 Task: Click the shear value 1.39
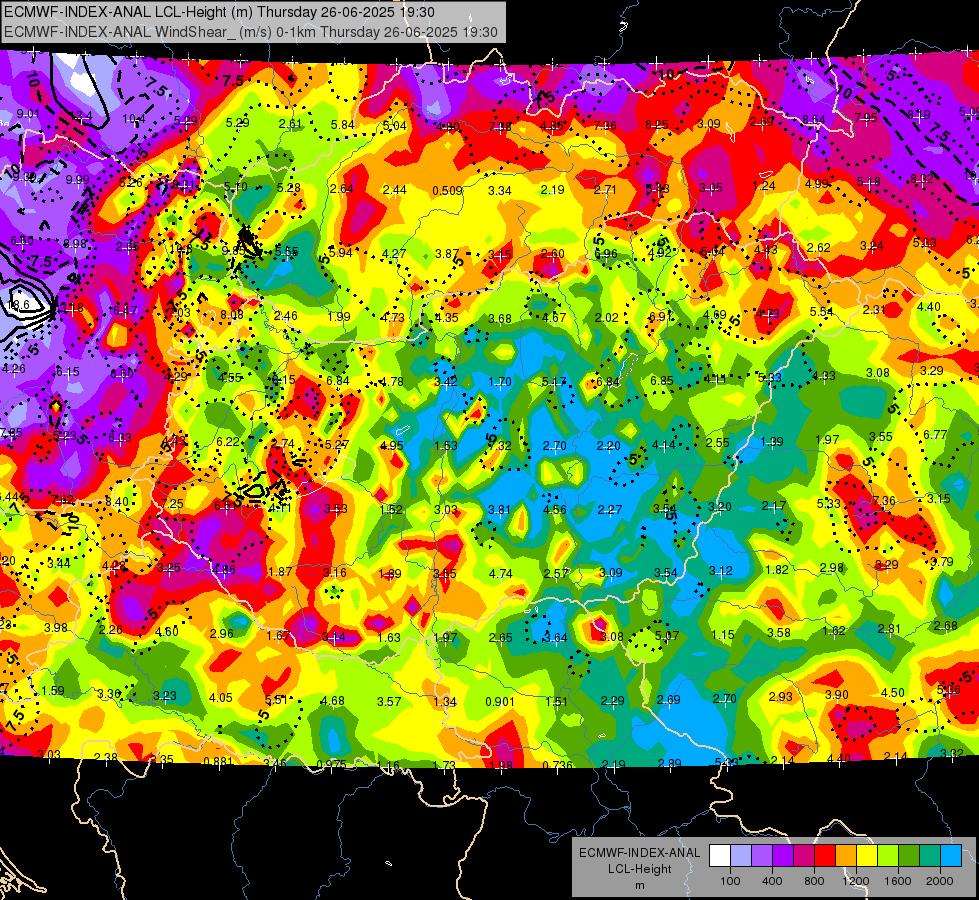point(772,442)
